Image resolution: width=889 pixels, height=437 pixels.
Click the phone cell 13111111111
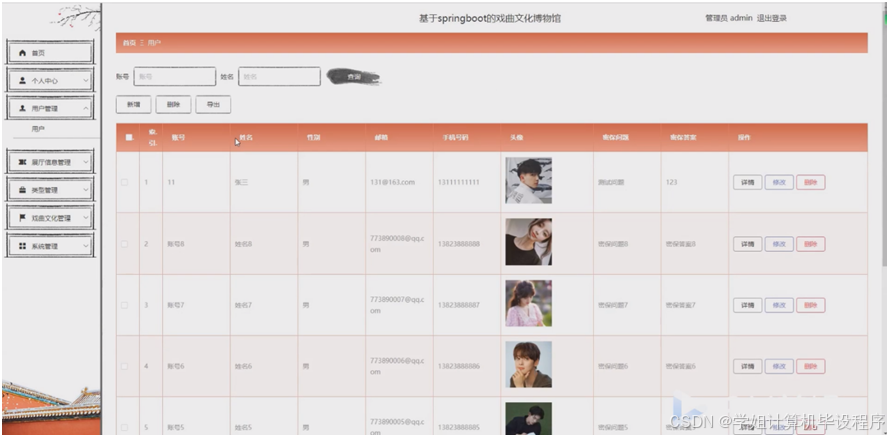tap(459, 182)
